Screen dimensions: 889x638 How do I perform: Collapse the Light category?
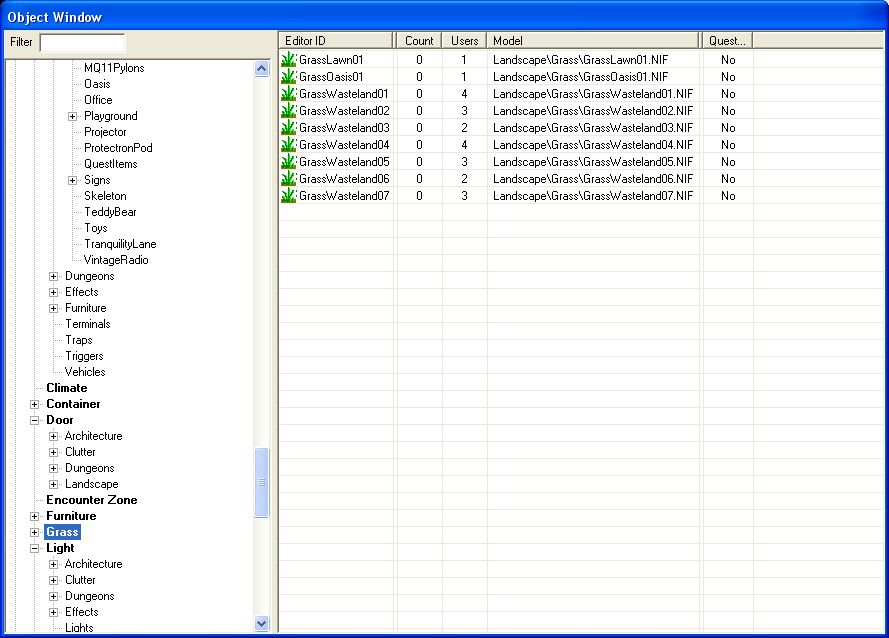tap(35, 548)
